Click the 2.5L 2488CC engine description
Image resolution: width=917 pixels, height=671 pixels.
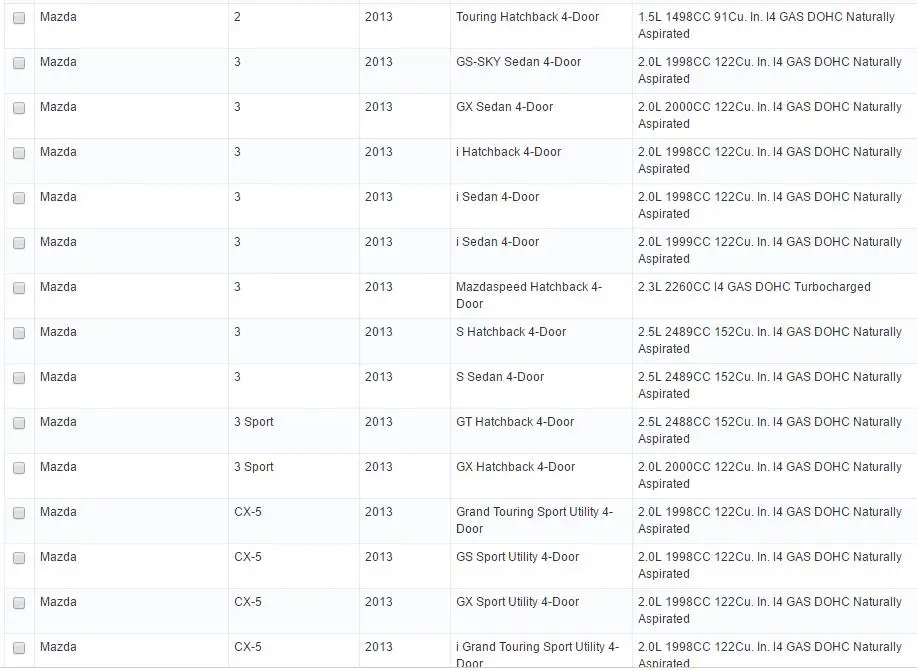(x=770, y=431)
